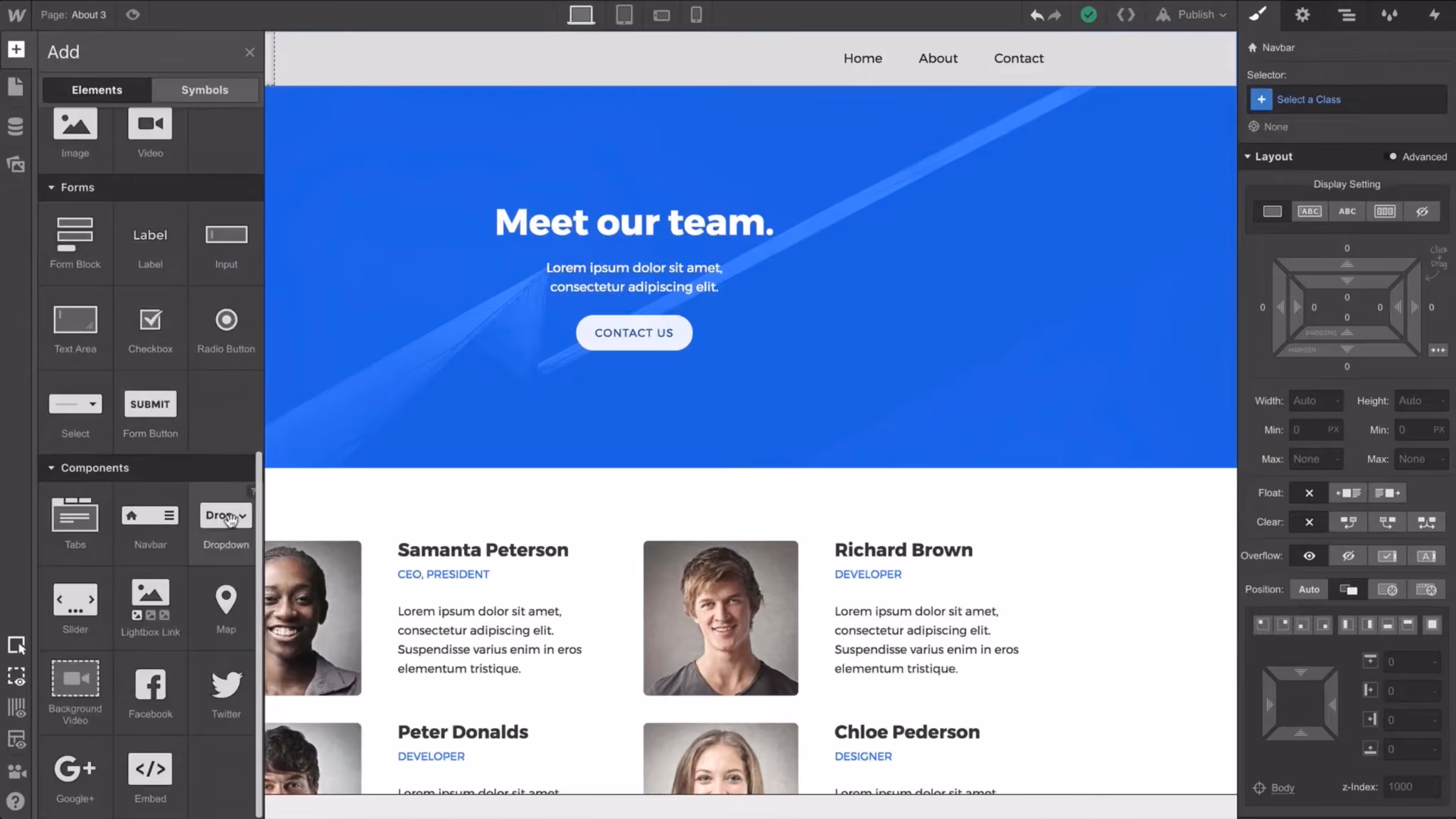Image resolution: width=1456 pixels, height=819 pixels.
Task: Click the Contact nav link
Action: [x=1019, y=58]
